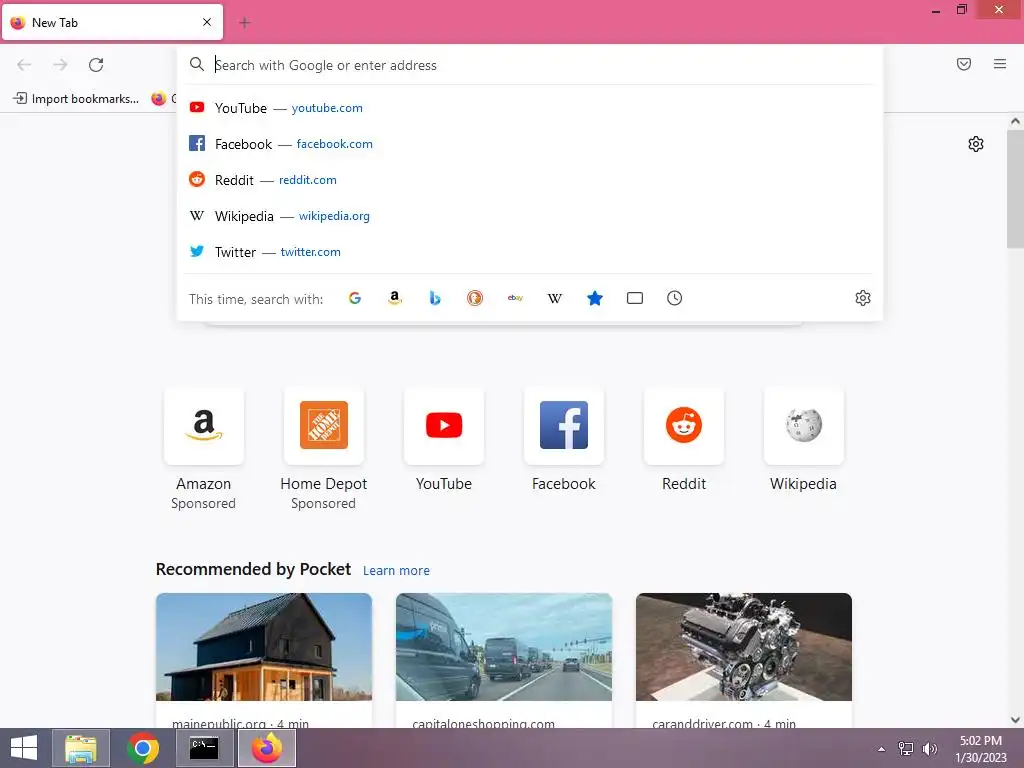
Task: Choose Facebook facebook.com suggestion
Action: [x=530, y=144]
